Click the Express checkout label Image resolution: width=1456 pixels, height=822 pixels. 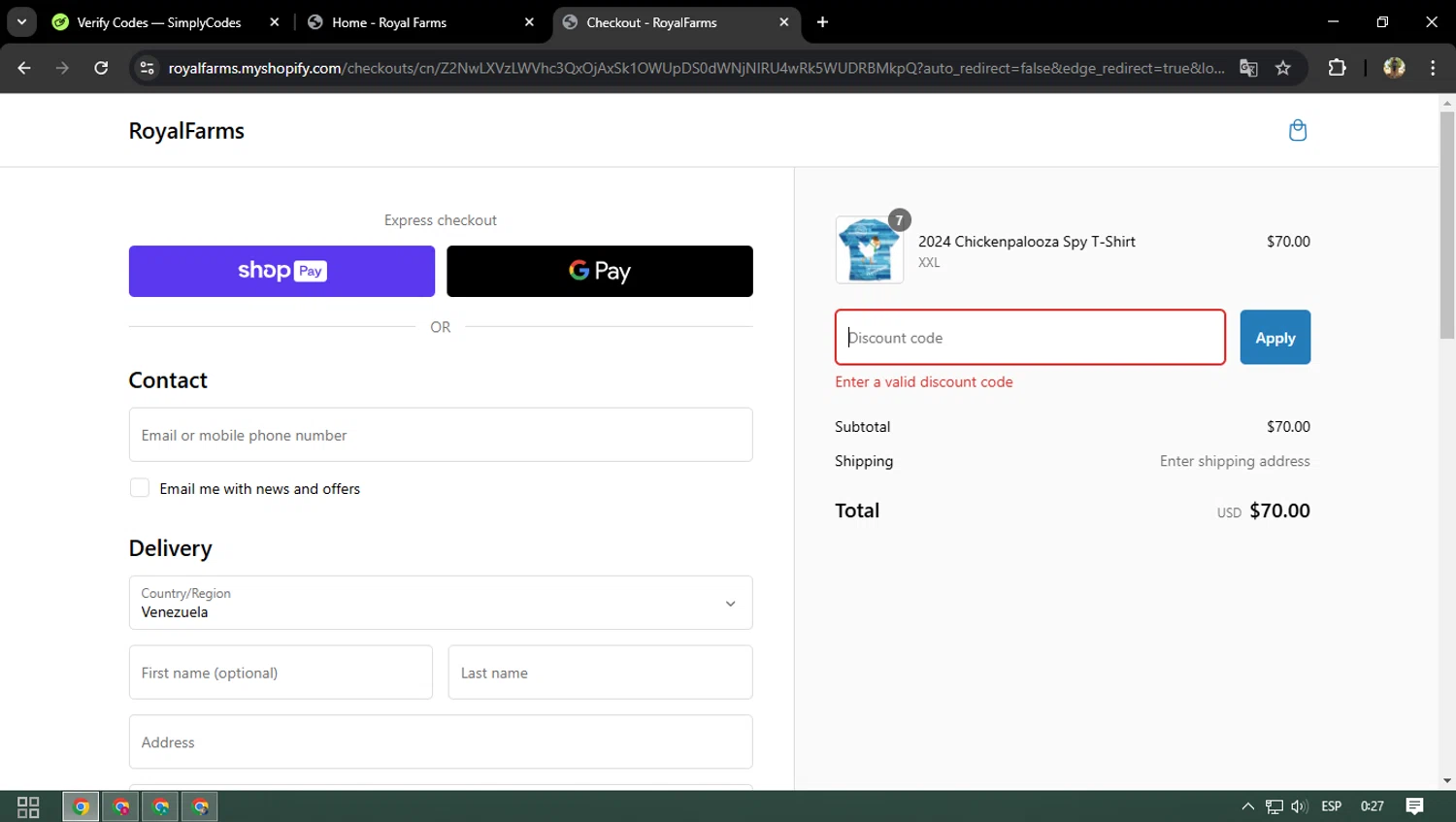click(x=441, y=220)
